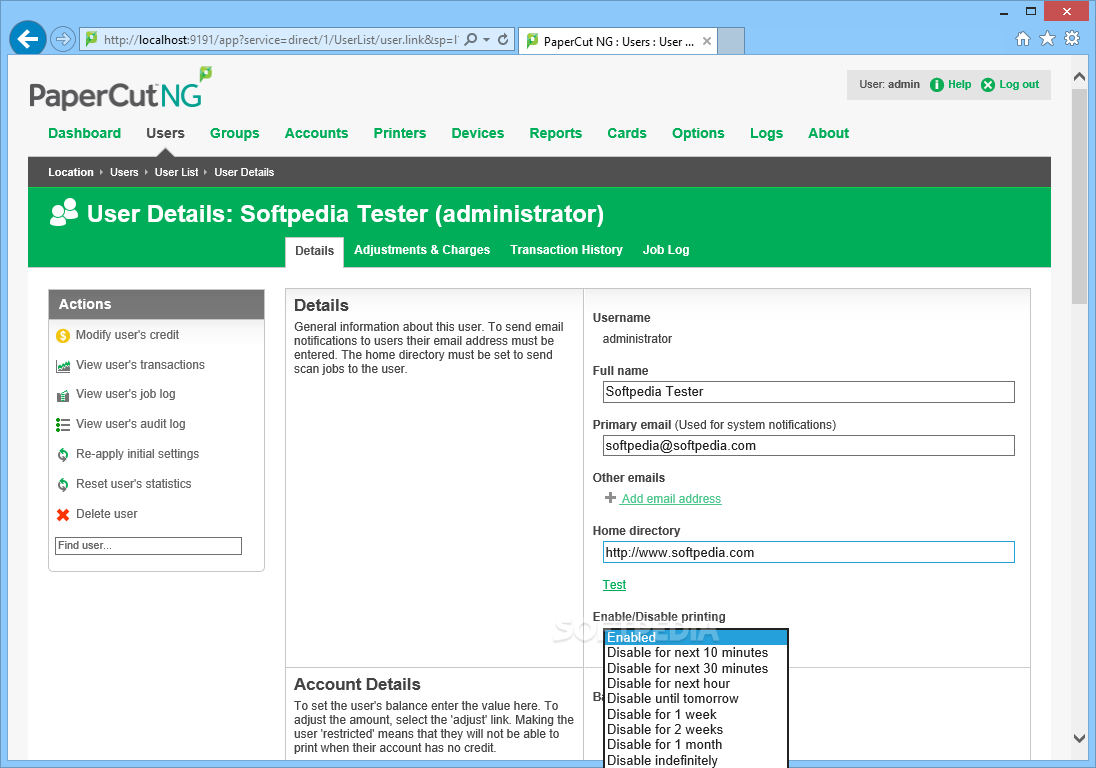
Task: Open the Groups menu
Action: (x=234, y=133)
